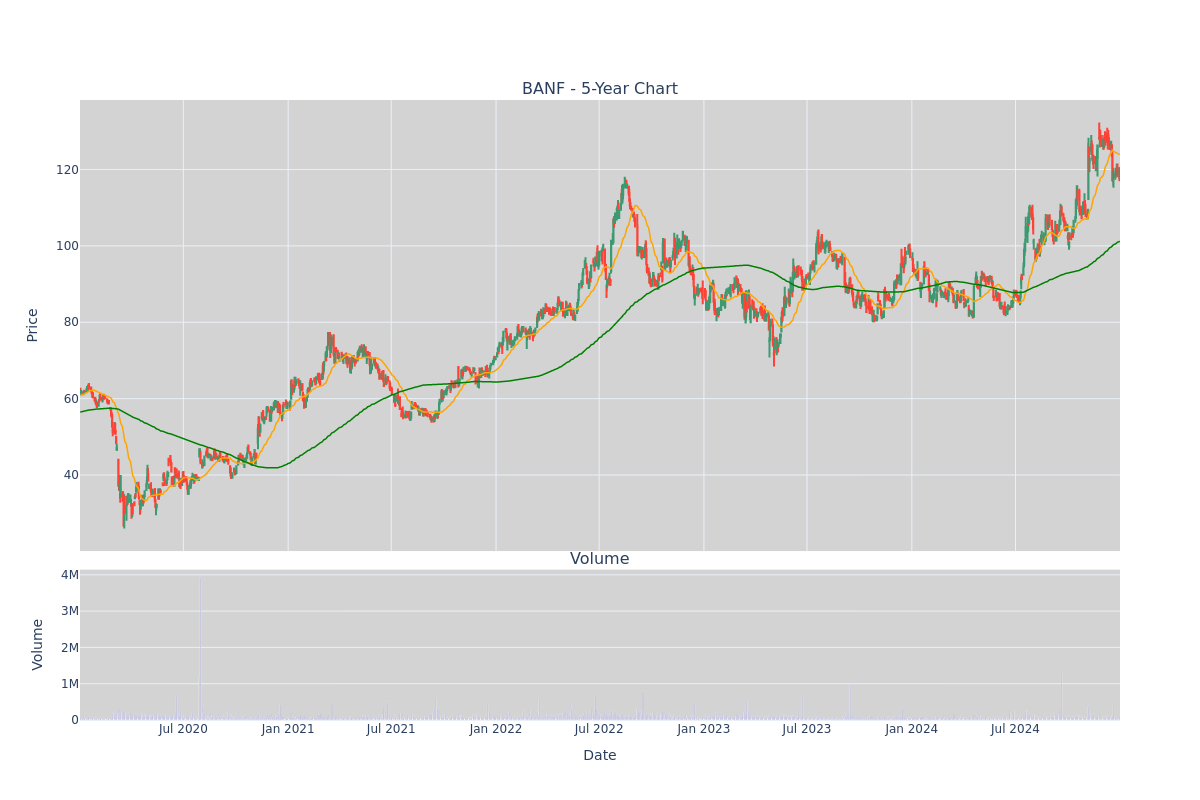Click the volume tick label "1M"
This screenshot has height=800, width=1200.
(x=70, y=684)
